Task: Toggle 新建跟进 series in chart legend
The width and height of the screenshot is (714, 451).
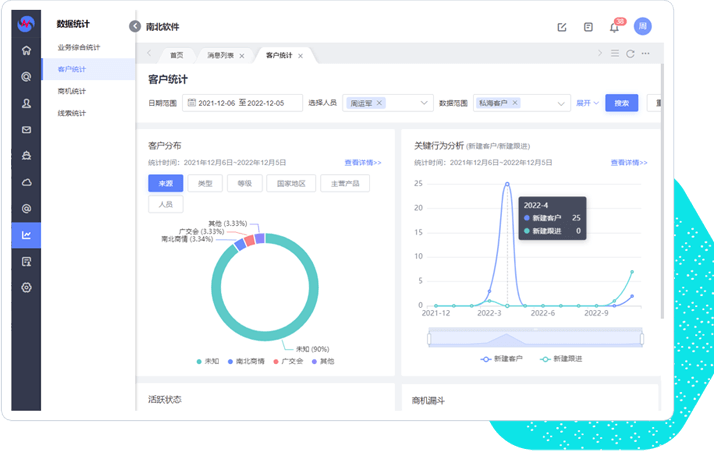Action: point(560,358)
